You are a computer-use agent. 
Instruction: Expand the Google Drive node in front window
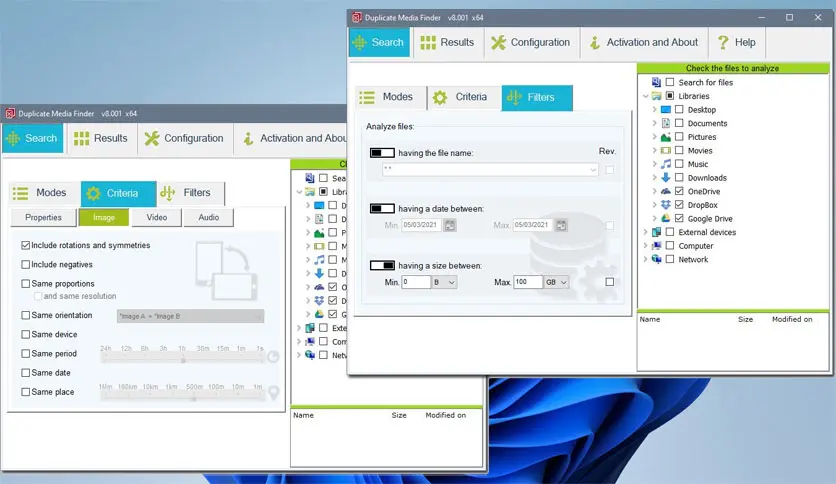[x=655, y=219]
